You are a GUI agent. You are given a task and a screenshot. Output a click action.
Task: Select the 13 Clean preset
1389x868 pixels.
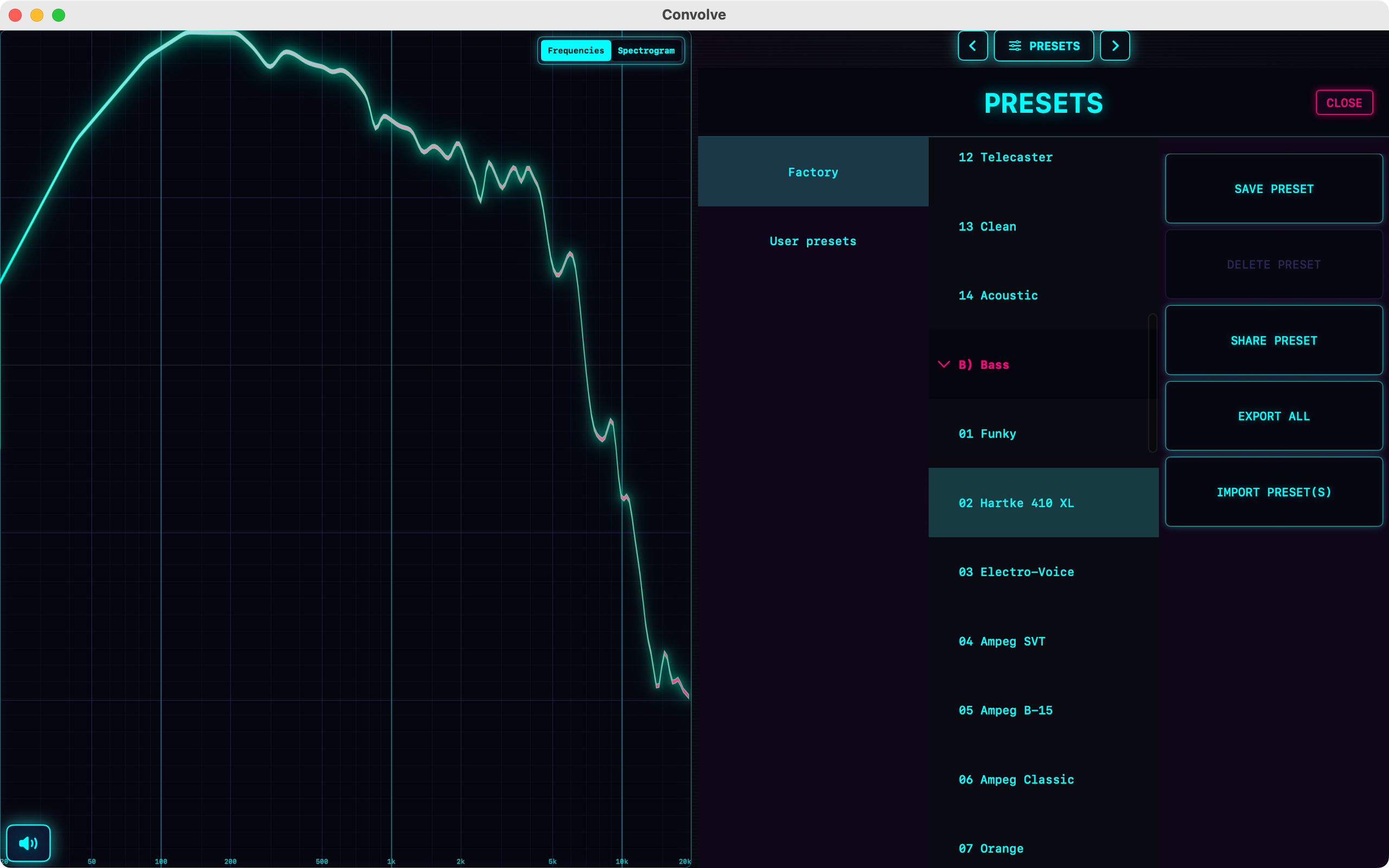click(x=1043, y=226)
